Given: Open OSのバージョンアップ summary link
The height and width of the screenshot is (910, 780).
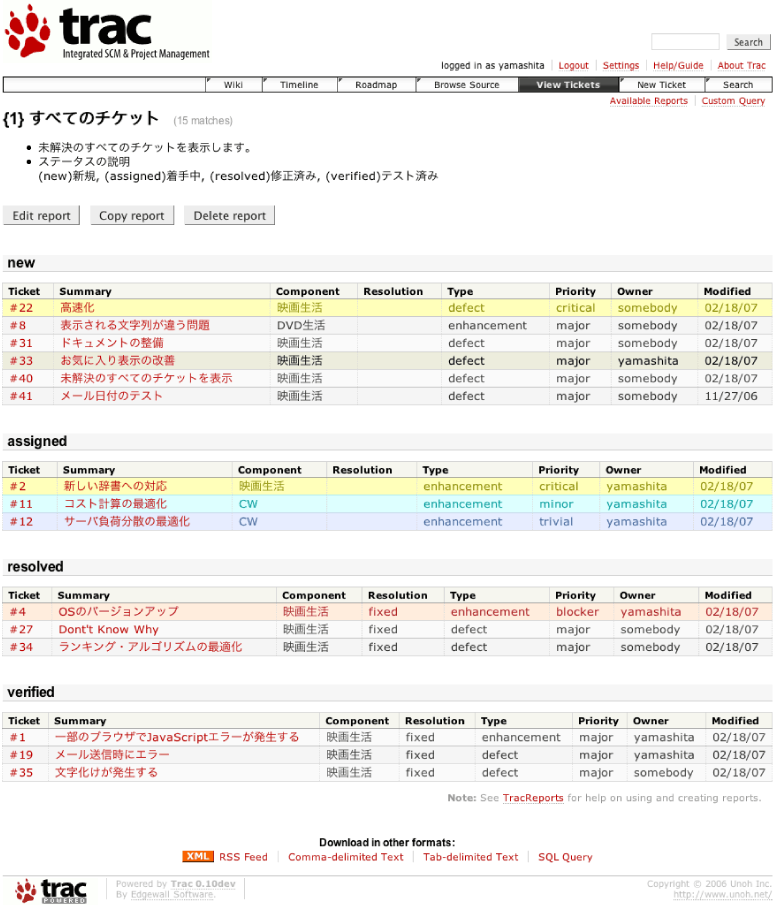Looking at the screenshot, I should [x=118, y=612].
